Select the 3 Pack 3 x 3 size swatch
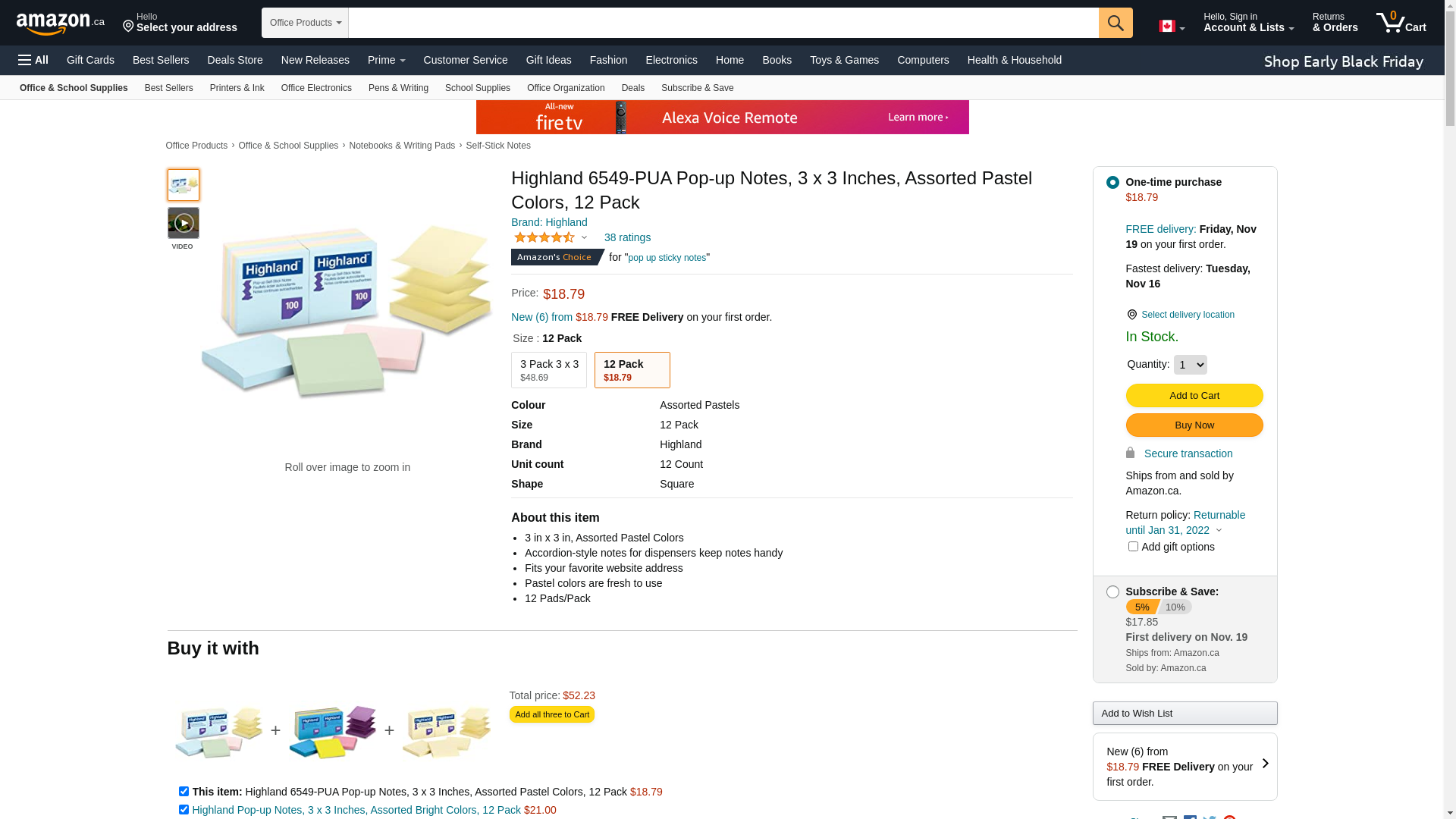This screenshot has width=1456, height=819. pos(549,370)
